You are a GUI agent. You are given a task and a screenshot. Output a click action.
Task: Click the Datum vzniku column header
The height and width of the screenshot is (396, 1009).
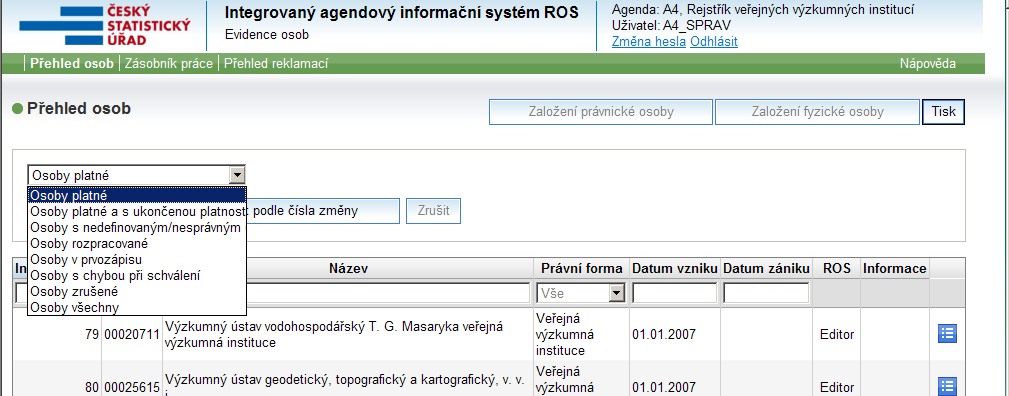674,269
